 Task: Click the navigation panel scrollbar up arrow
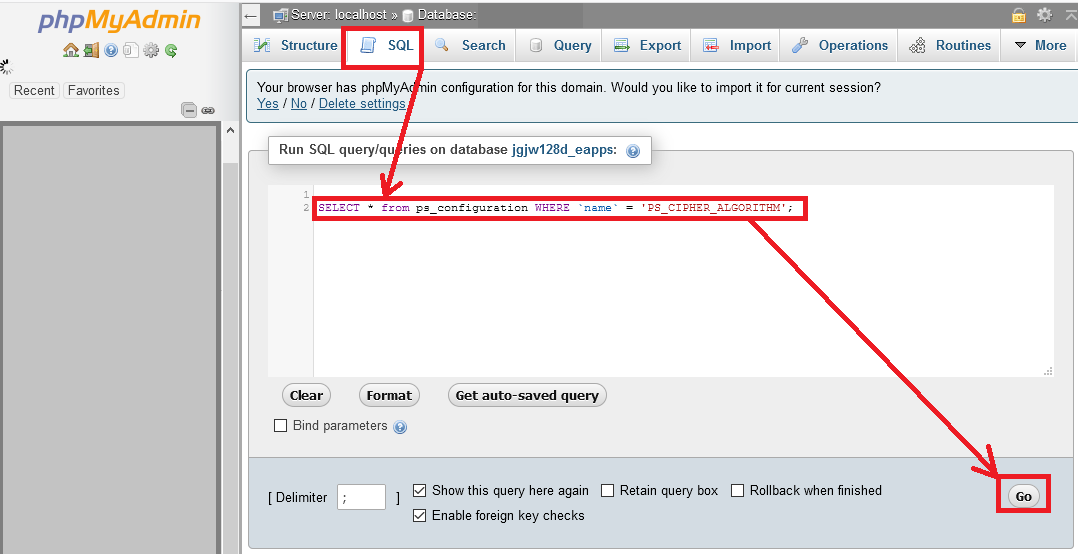(230, 131)
